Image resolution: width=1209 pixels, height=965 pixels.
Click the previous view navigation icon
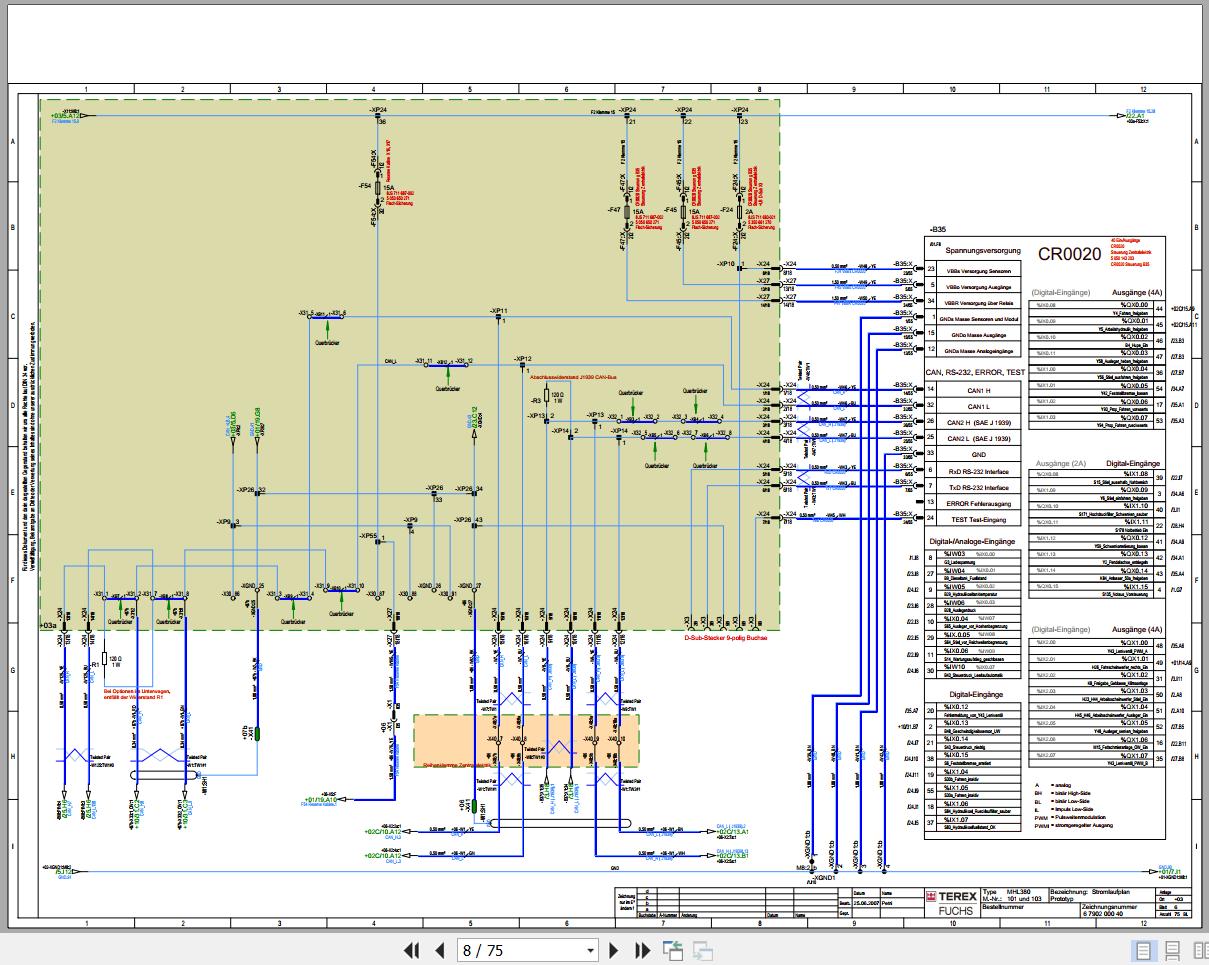673,950
